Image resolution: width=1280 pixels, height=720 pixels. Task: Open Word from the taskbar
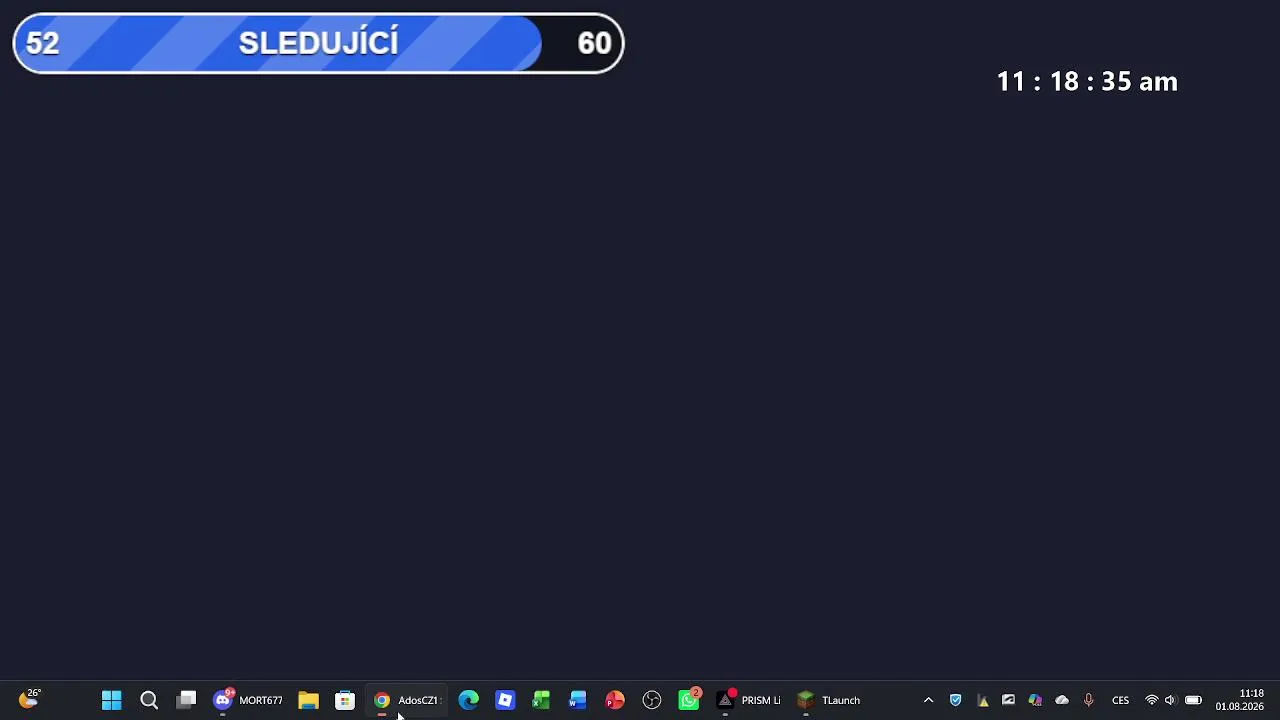[578, 700]
